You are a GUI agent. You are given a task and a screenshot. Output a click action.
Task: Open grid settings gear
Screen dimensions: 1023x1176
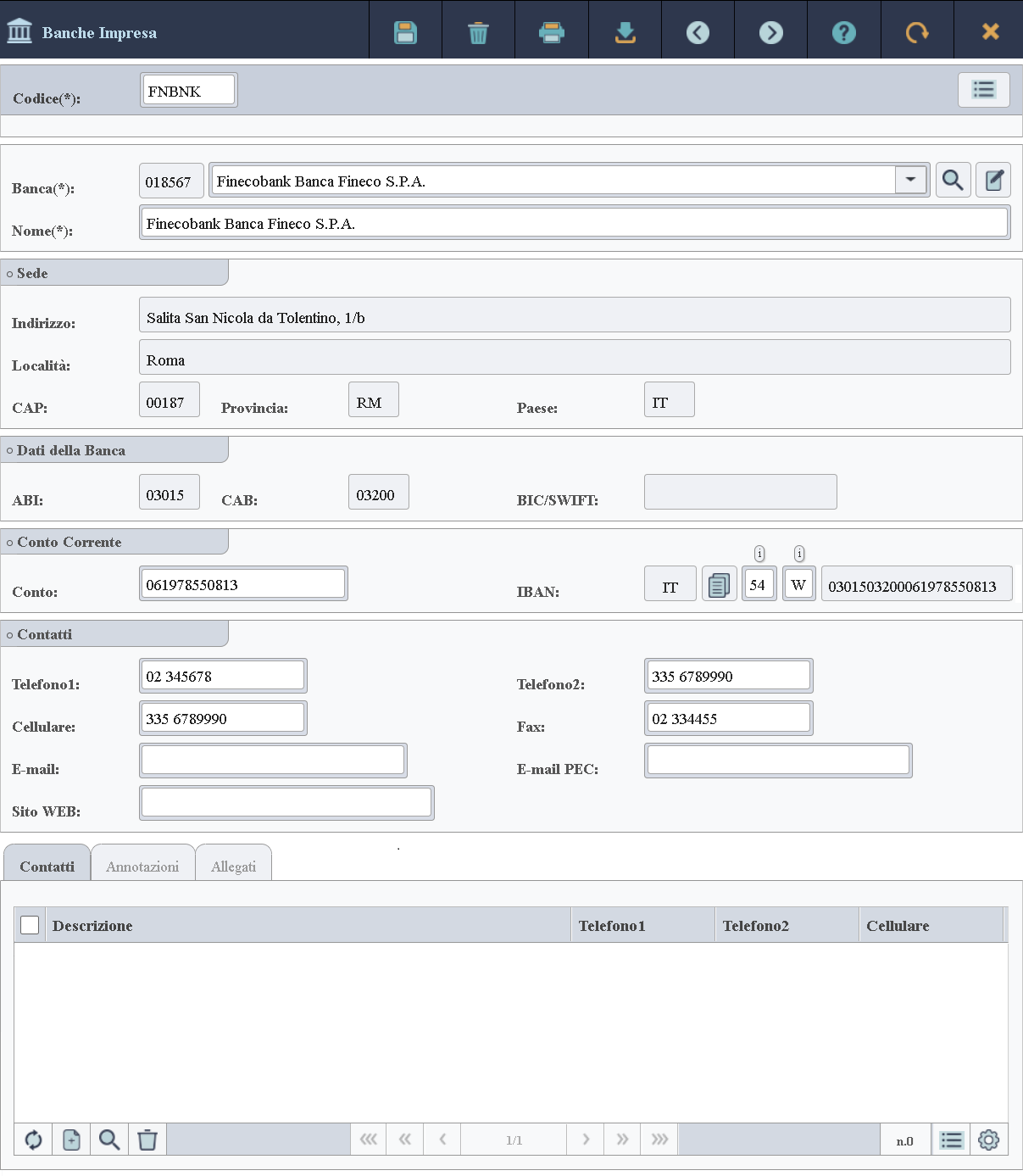pos(989,1140)
